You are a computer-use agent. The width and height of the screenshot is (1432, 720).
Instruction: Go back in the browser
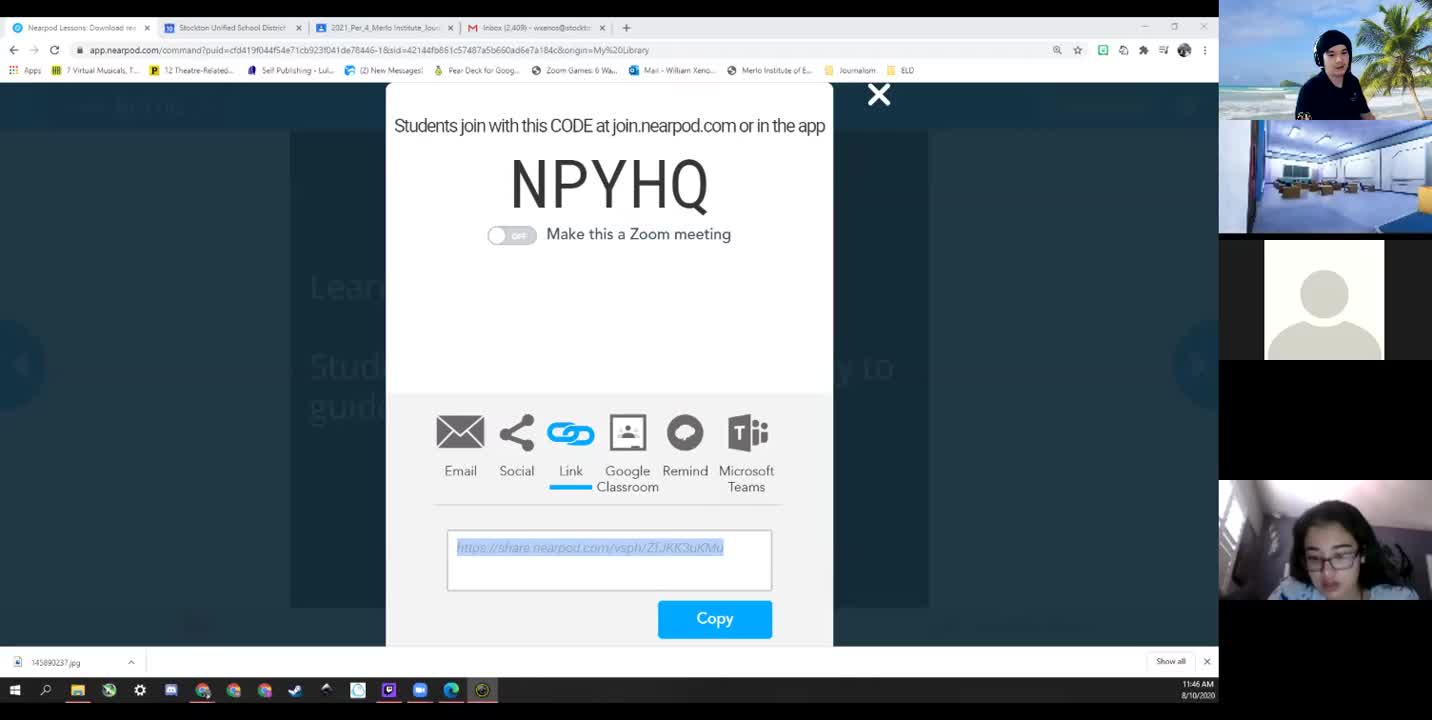[14, 50]
